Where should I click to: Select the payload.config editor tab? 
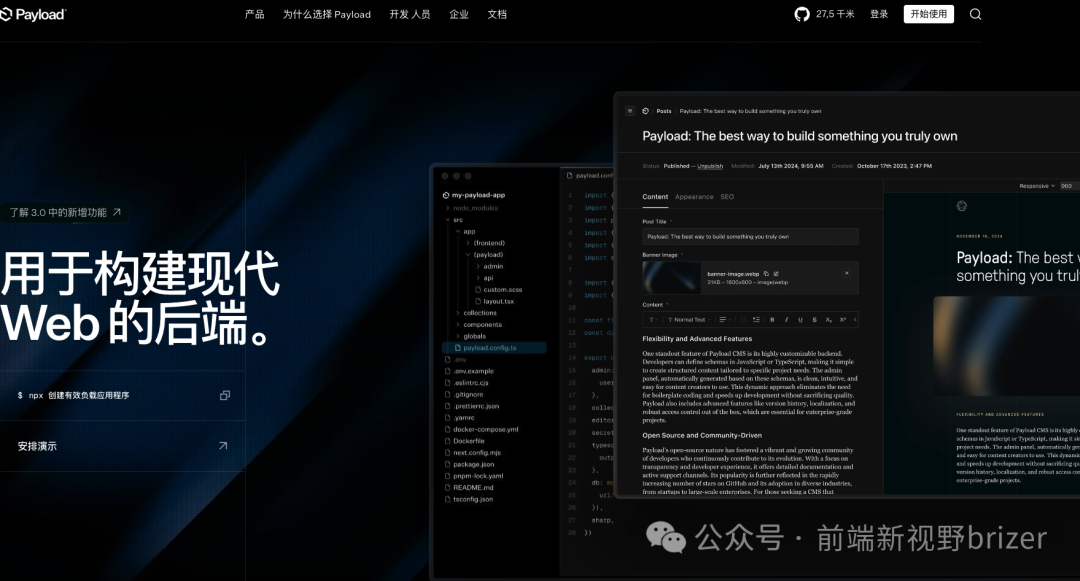(x=589, y=176)
